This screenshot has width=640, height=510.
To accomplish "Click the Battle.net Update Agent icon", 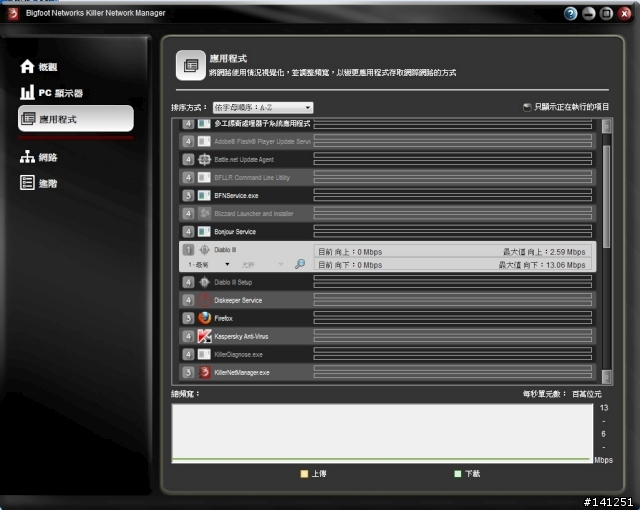I will click(204, 160).
